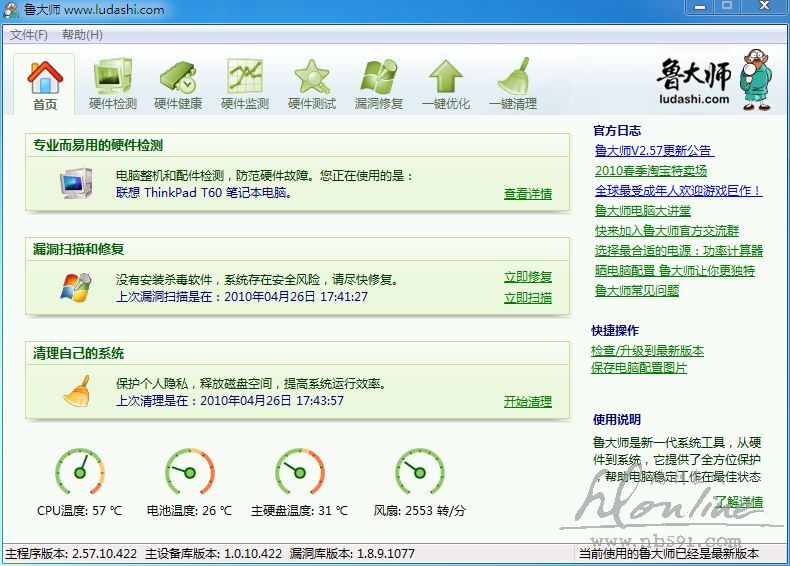This screenshot has width=790, height=566.
Task: Click 检查/升级到最新版本 link
Action: (x=647, y=351)
